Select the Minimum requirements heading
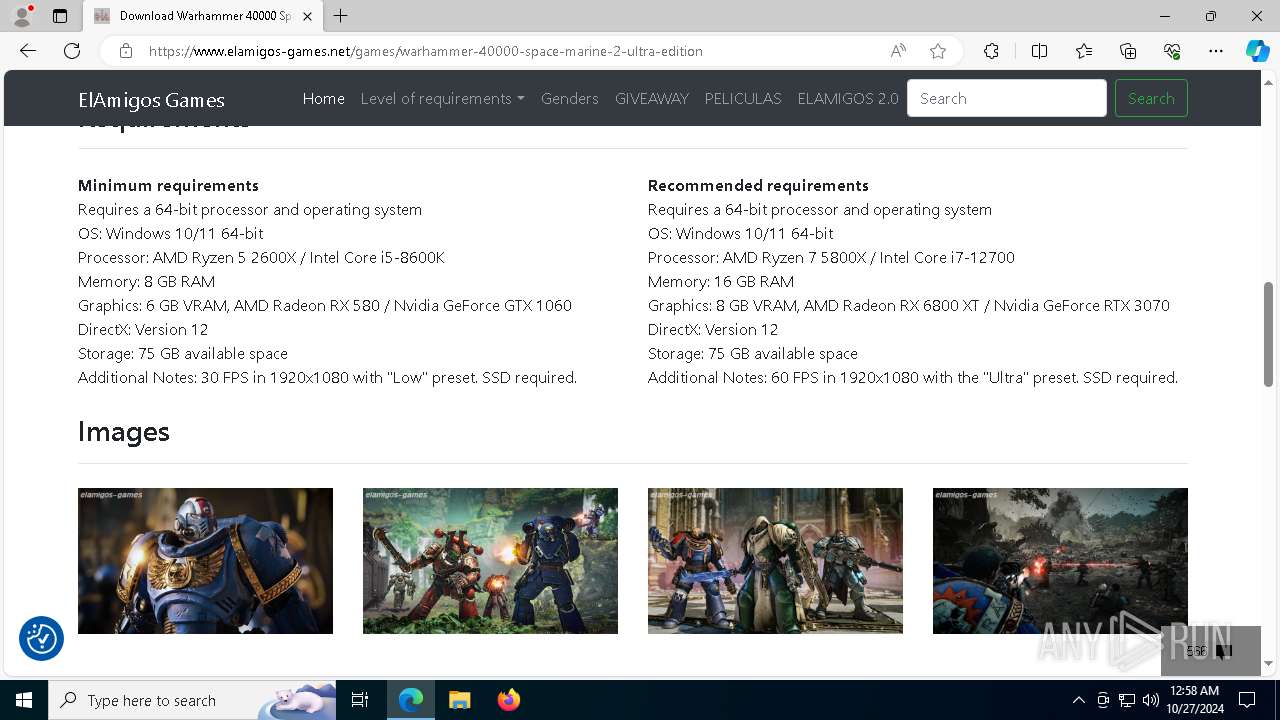Viewport: 1280px width, 720px height. pyautogui.click(x=168, y=185)
